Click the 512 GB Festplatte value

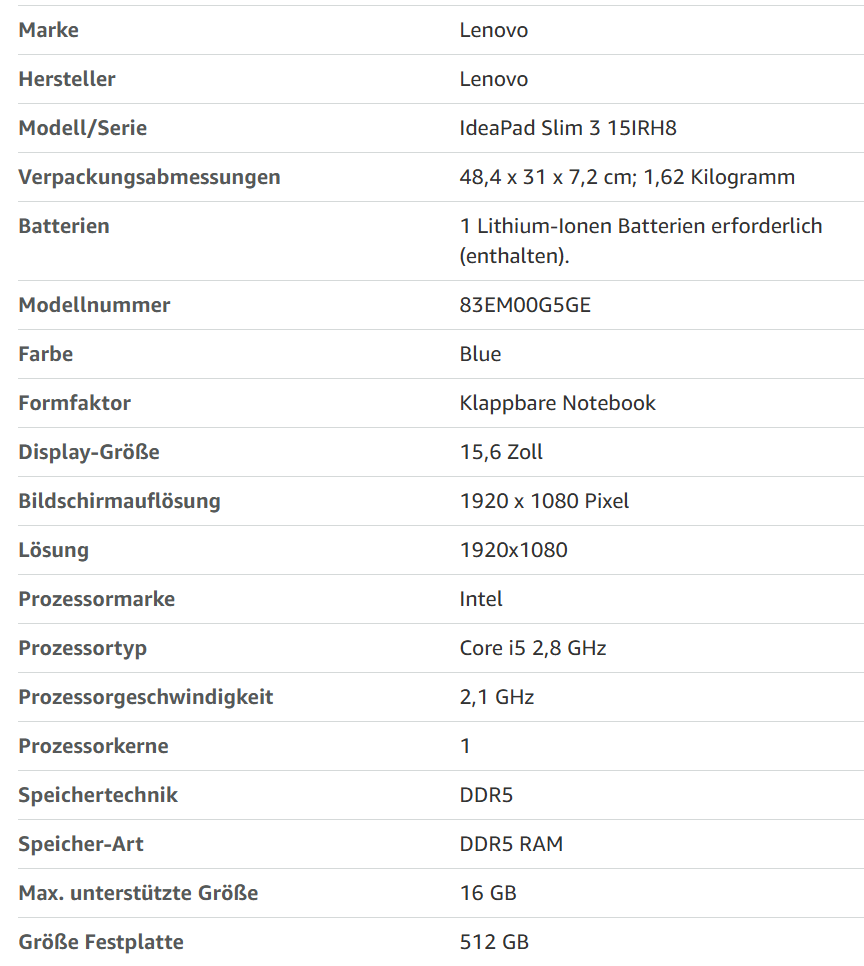pyautogui.click(x=494, y=942)
